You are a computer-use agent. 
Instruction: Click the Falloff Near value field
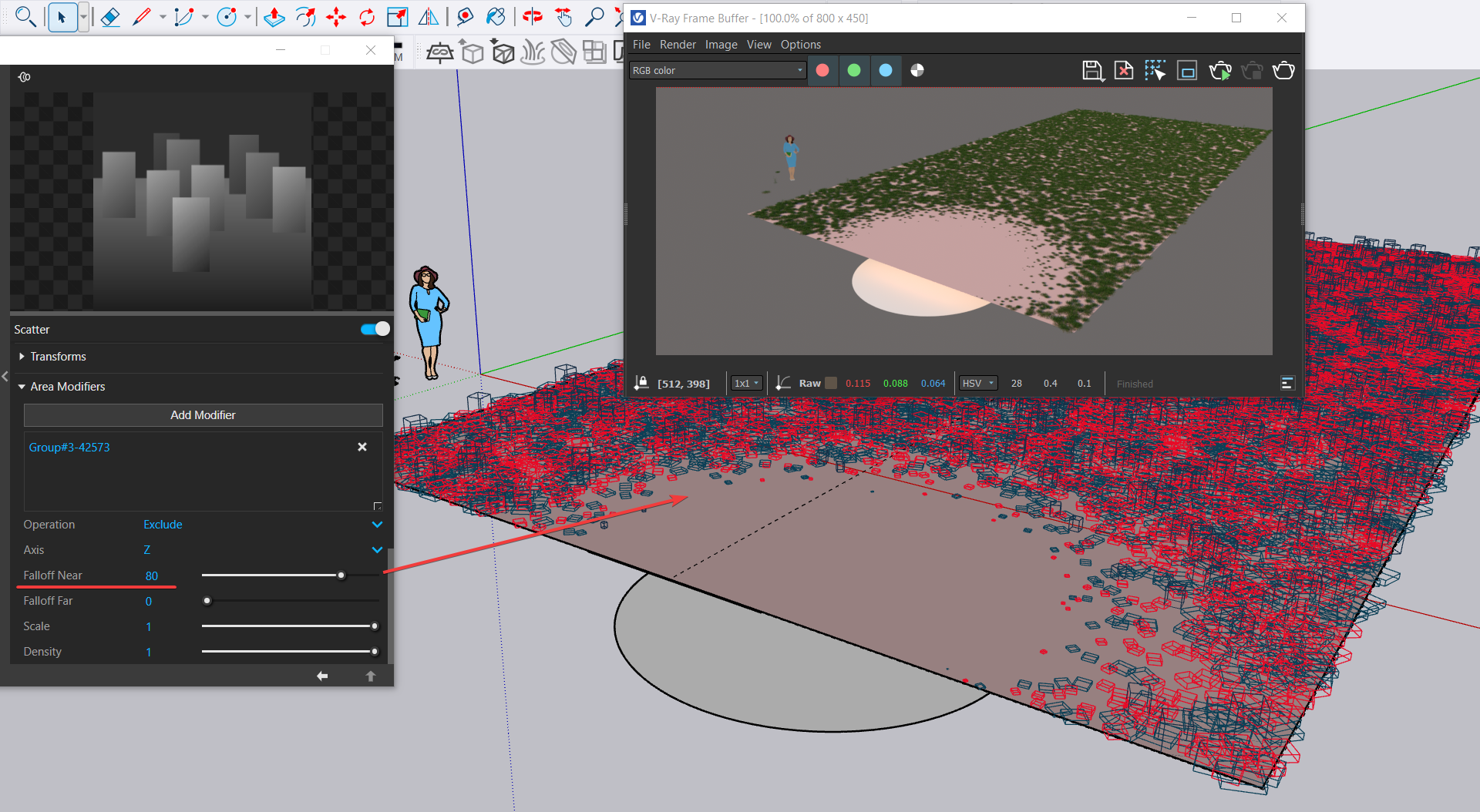152,575
